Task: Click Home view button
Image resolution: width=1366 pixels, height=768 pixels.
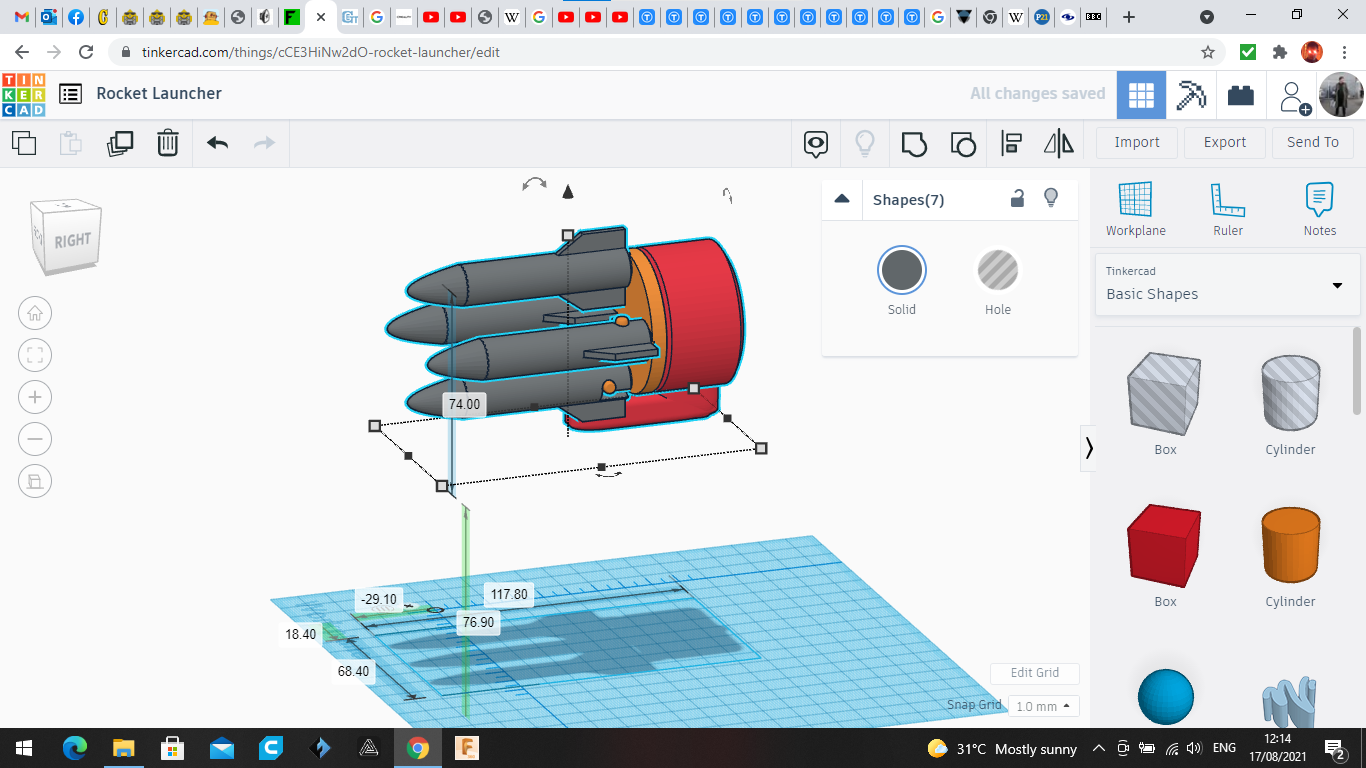Action: pos(35,313)
